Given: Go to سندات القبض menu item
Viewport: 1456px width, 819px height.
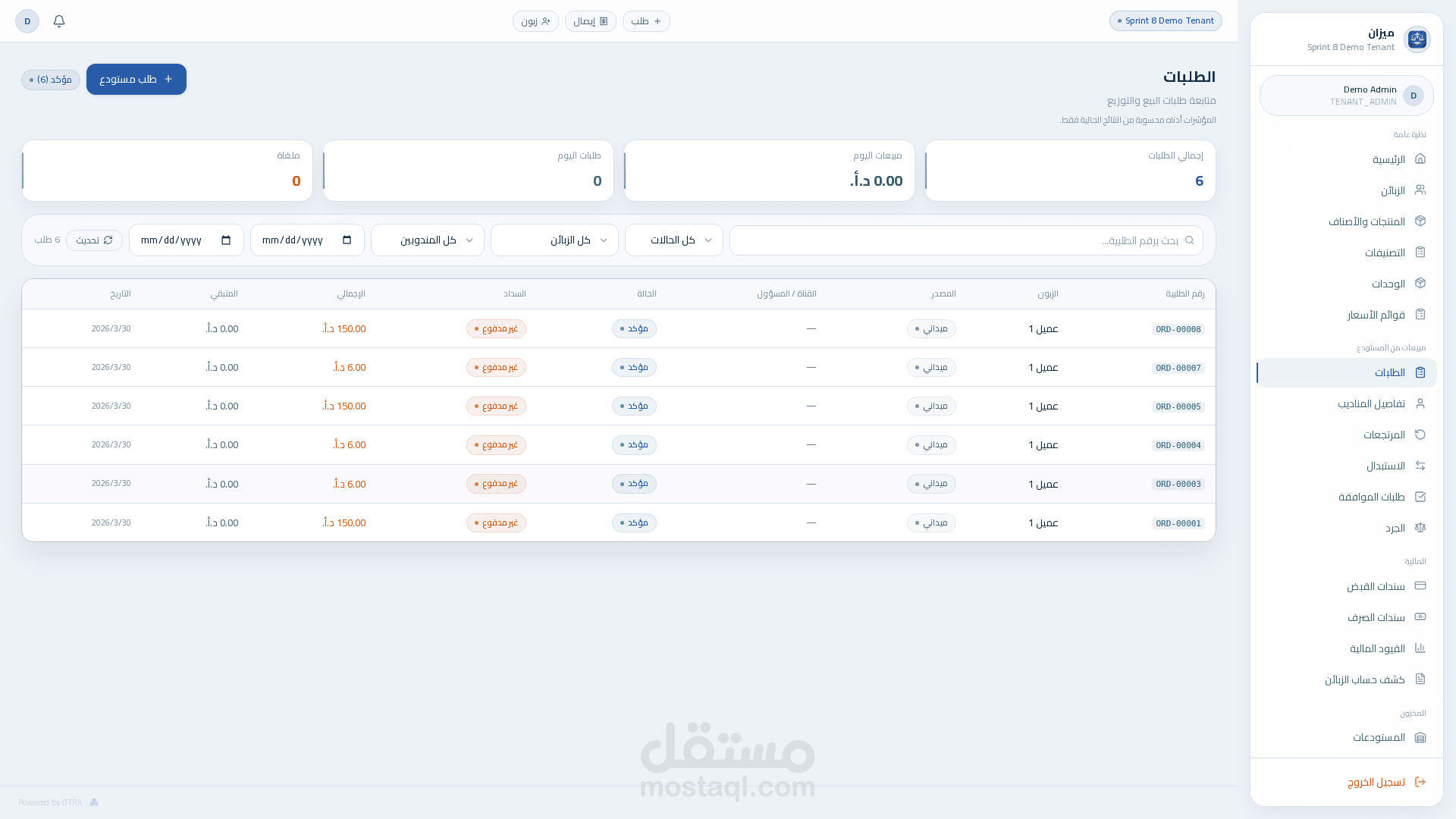Looking at the screenshot, I should [x=1376, y=586].
